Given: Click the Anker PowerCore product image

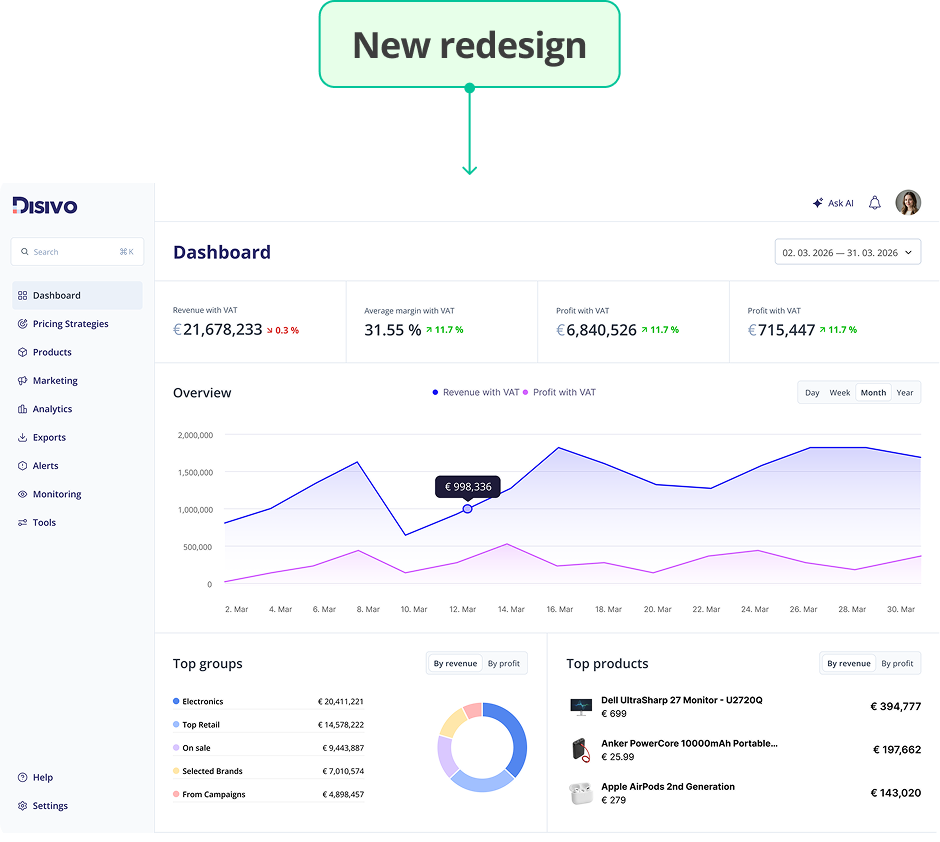Looking at the screenshot, I should [581, 750].
